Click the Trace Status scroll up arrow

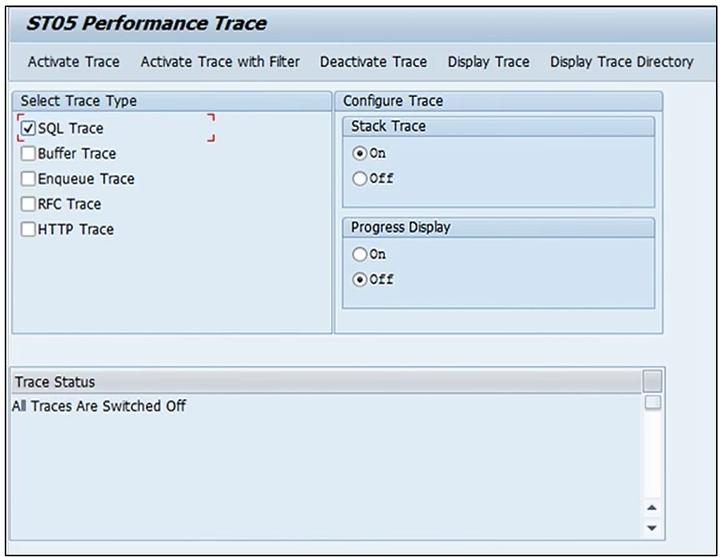(x=652, y=508)
